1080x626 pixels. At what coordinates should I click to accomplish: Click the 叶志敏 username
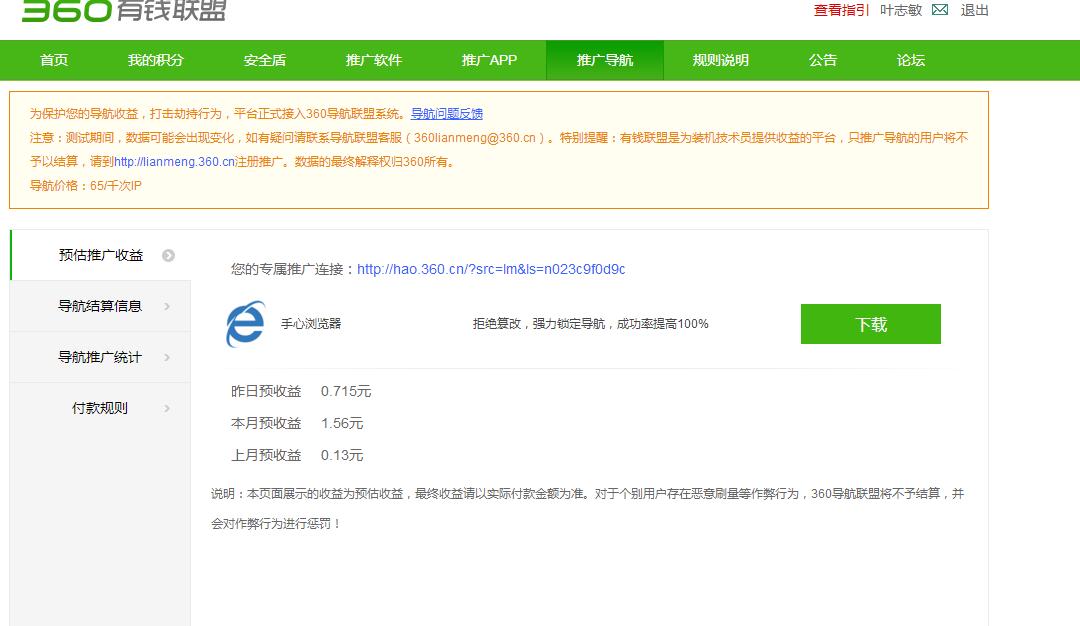(x=901, y=10)
